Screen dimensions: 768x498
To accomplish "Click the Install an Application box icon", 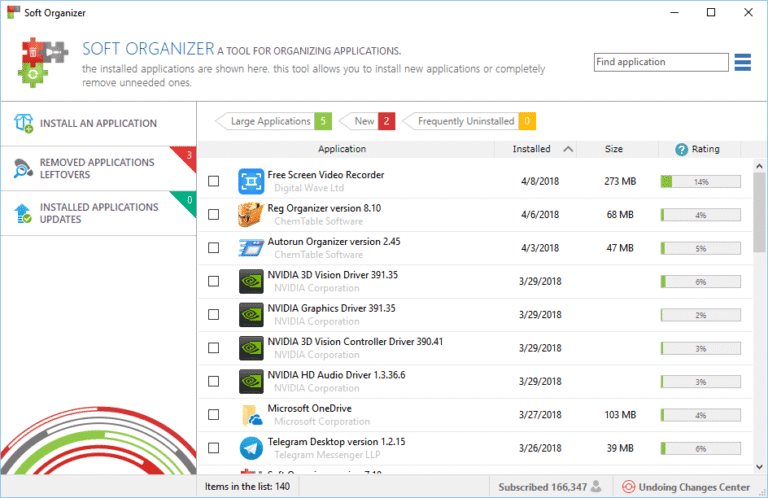I will 24,123.
